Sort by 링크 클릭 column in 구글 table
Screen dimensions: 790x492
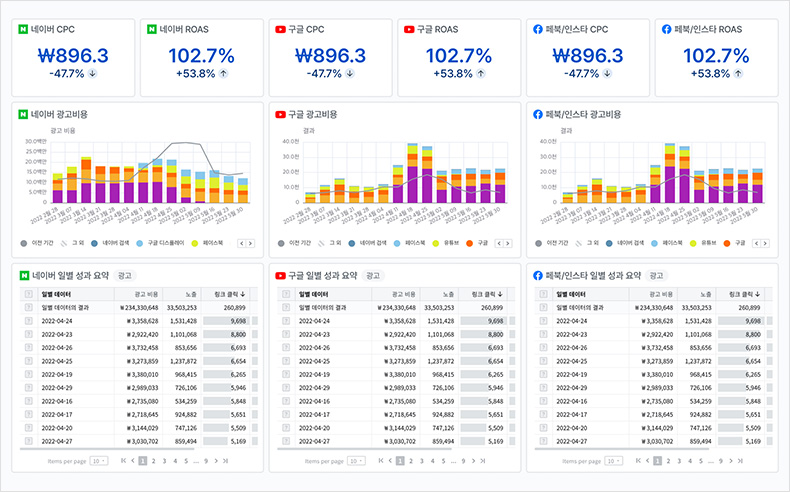click(x=483, y=294)
